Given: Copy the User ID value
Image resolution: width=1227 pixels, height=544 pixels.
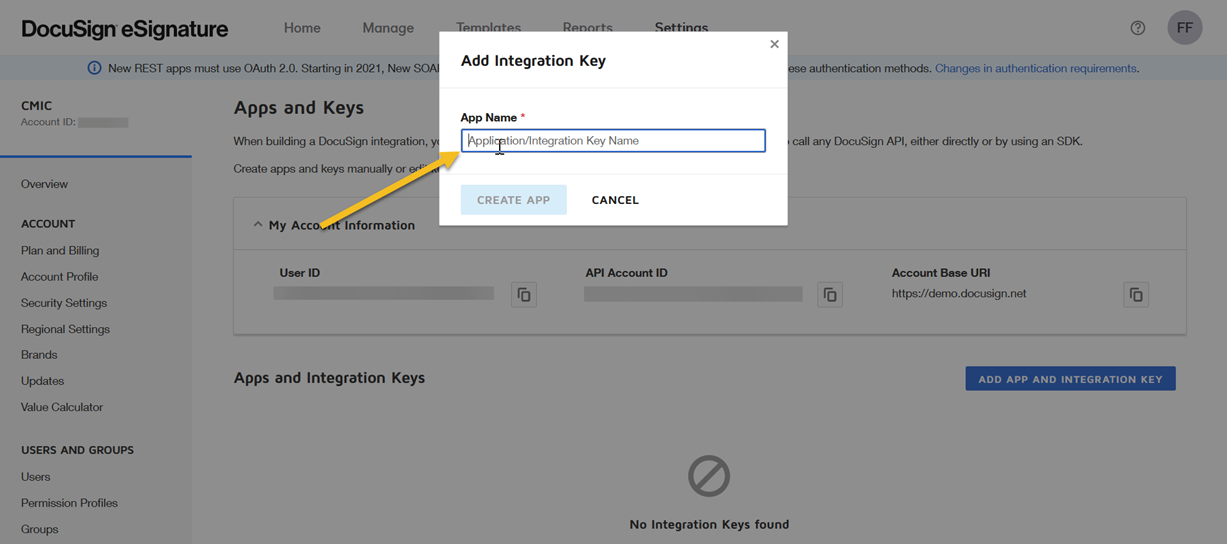Looking at the screenshot, I should coord(524,295).
